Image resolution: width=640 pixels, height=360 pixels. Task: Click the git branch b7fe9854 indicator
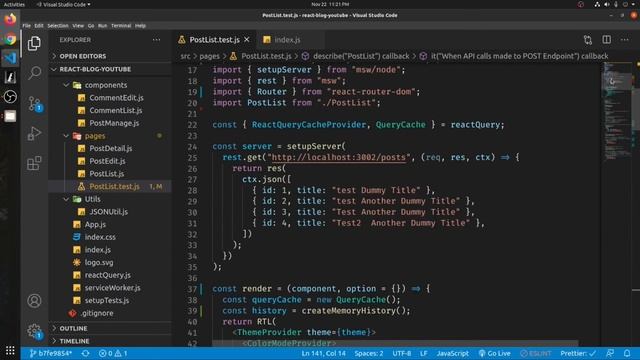(51, 353)
